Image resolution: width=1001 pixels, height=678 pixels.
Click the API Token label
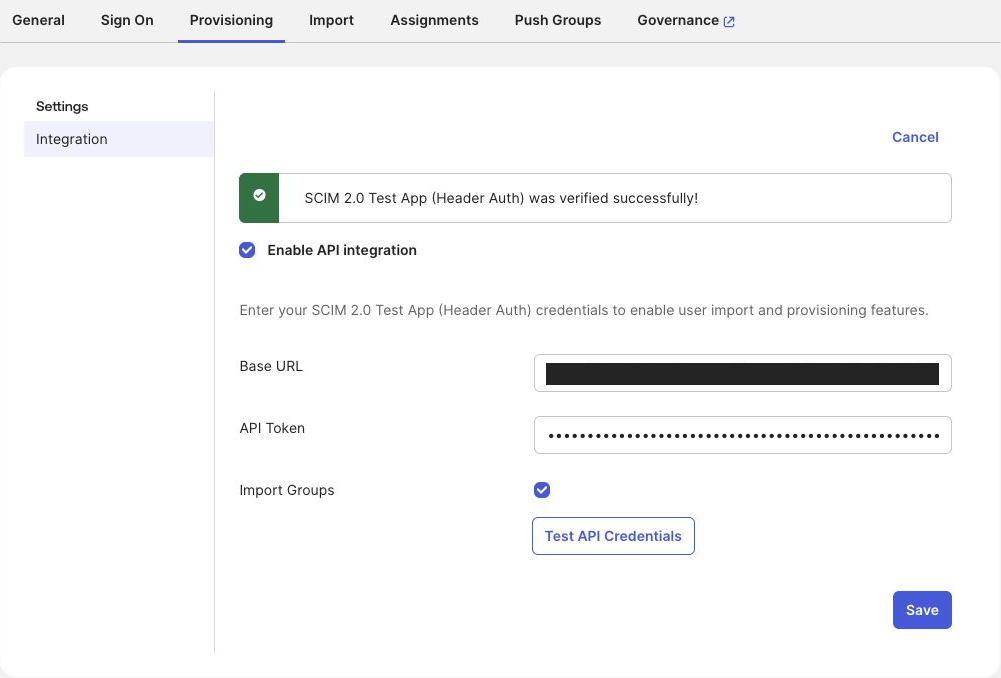coord(272,428)
